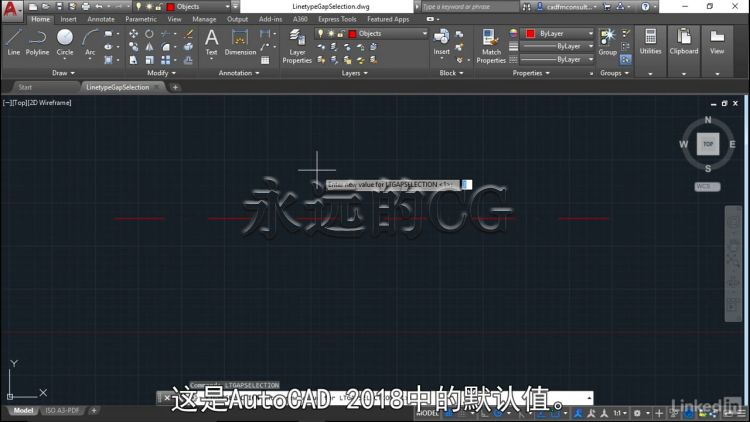750x422 pixels.
Task: Toggle the layer on/off lightbulb in Layers panel
Action: 320,33
